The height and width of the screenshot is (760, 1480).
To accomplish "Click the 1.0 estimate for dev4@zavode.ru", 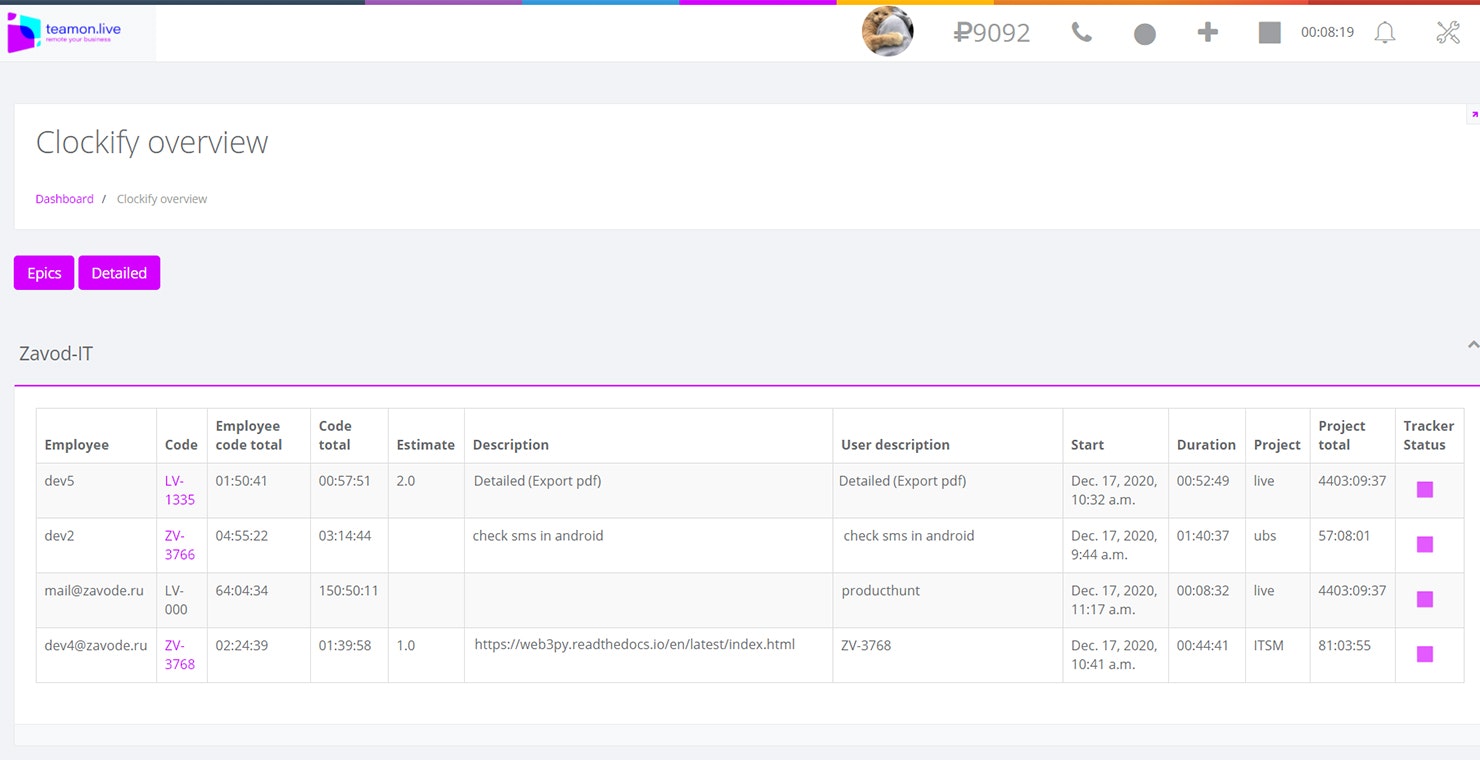I will point(405,646).
